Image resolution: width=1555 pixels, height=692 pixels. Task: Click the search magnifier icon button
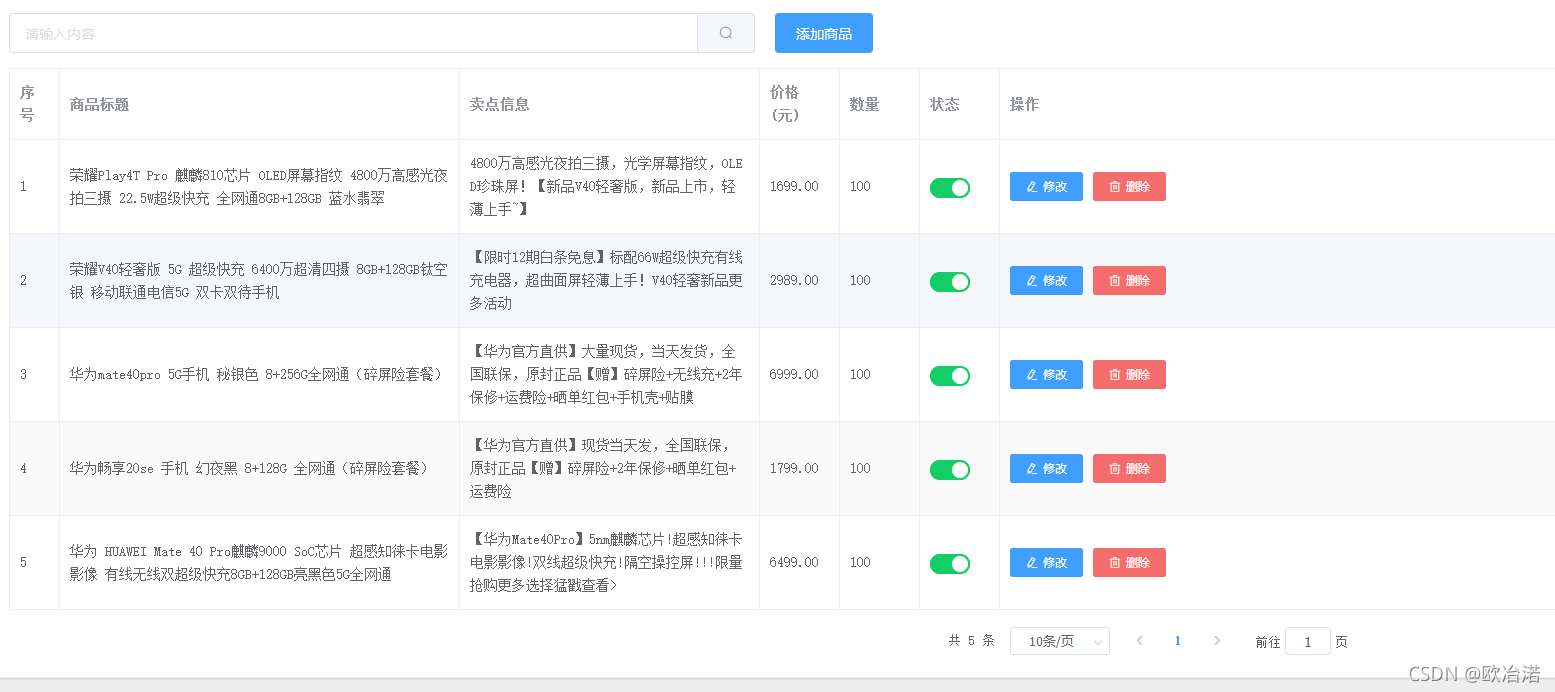(726, 33)
